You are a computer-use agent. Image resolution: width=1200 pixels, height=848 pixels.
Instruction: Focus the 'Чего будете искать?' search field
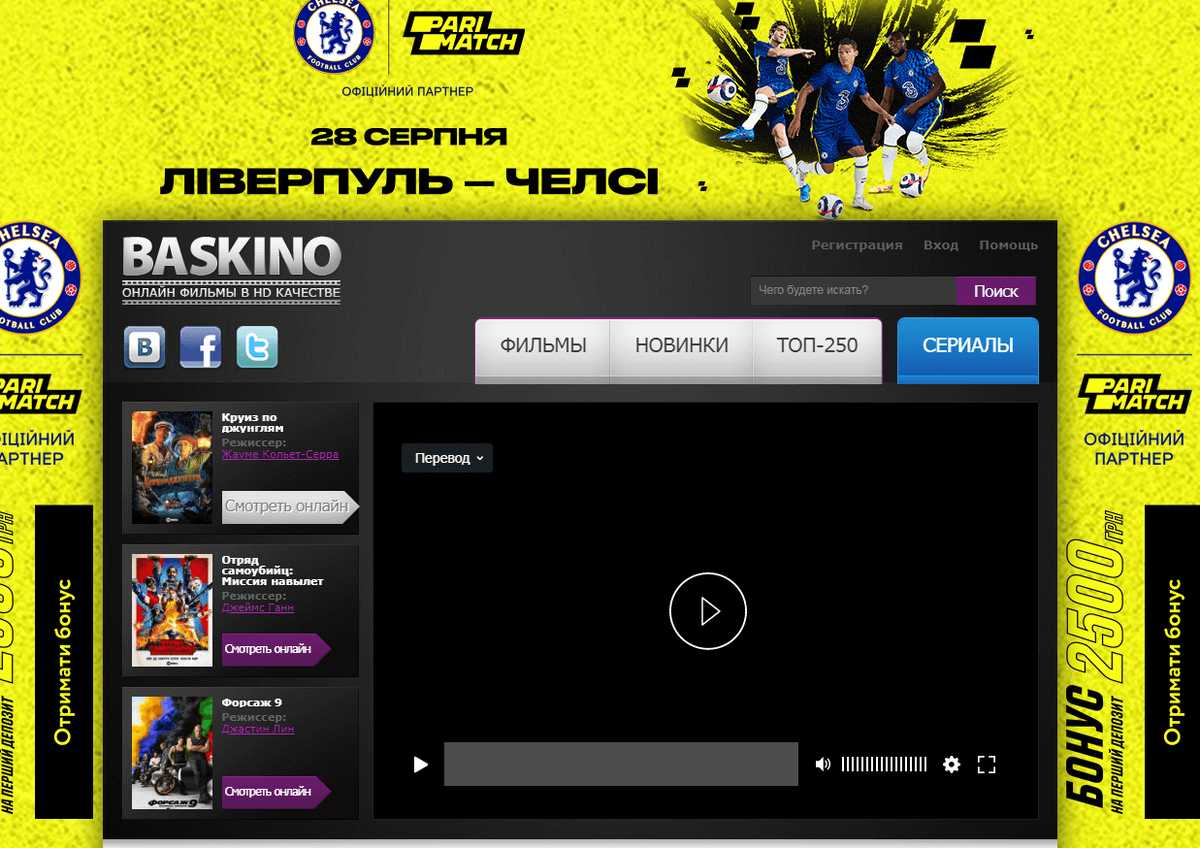tap(854, 291)
